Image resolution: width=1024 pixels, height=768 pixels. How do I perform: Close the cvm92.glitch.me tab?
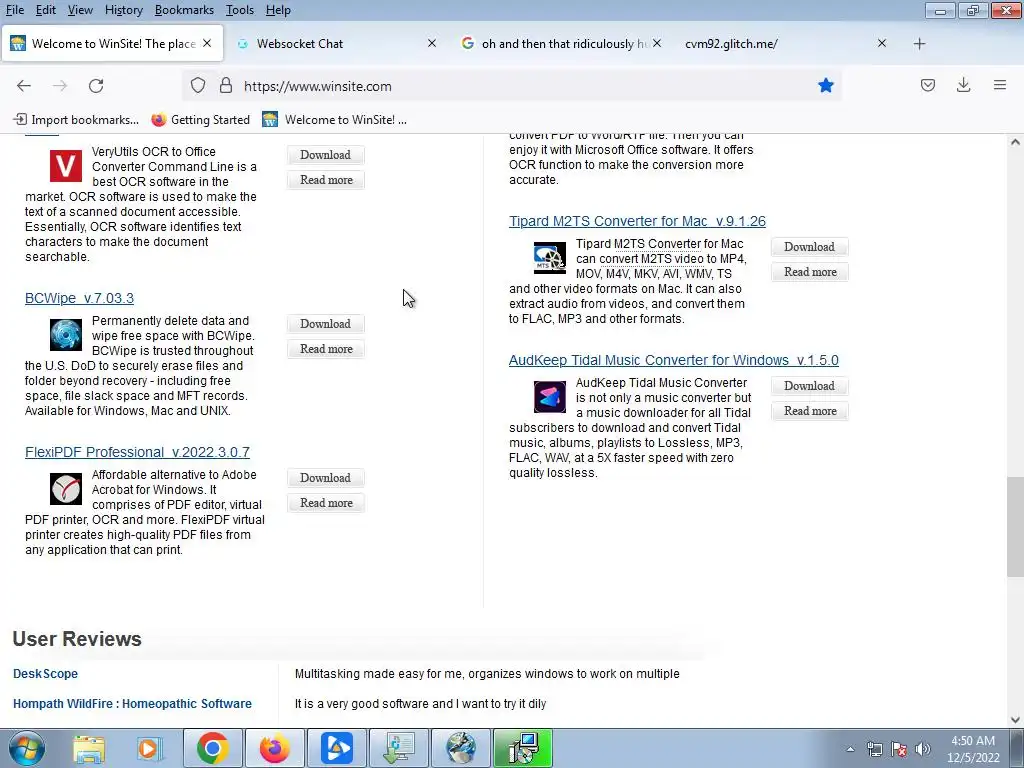click(x=882, y=44)
